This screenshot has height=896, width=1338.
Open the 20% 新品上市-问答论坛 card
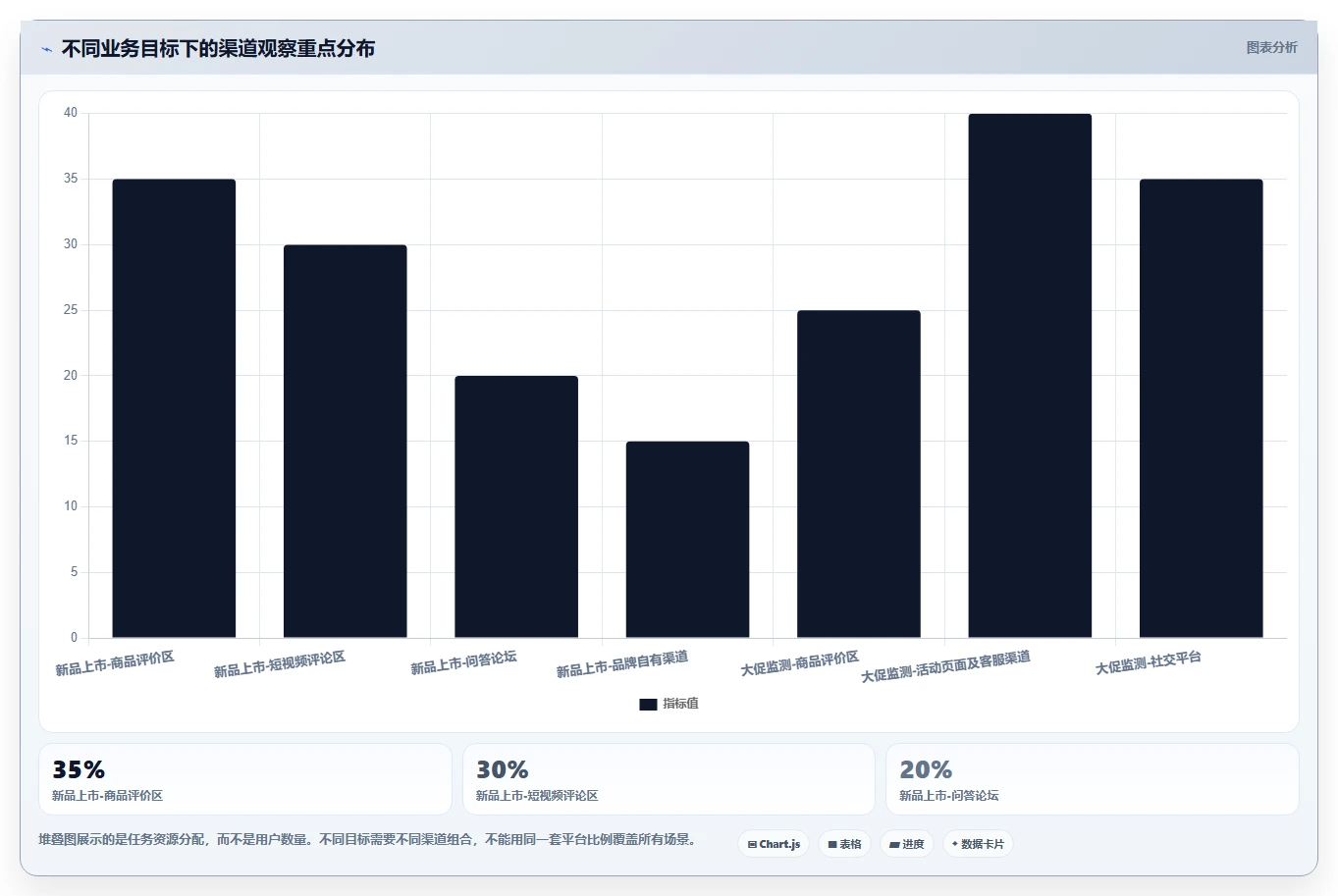(x=1093, y=779)
